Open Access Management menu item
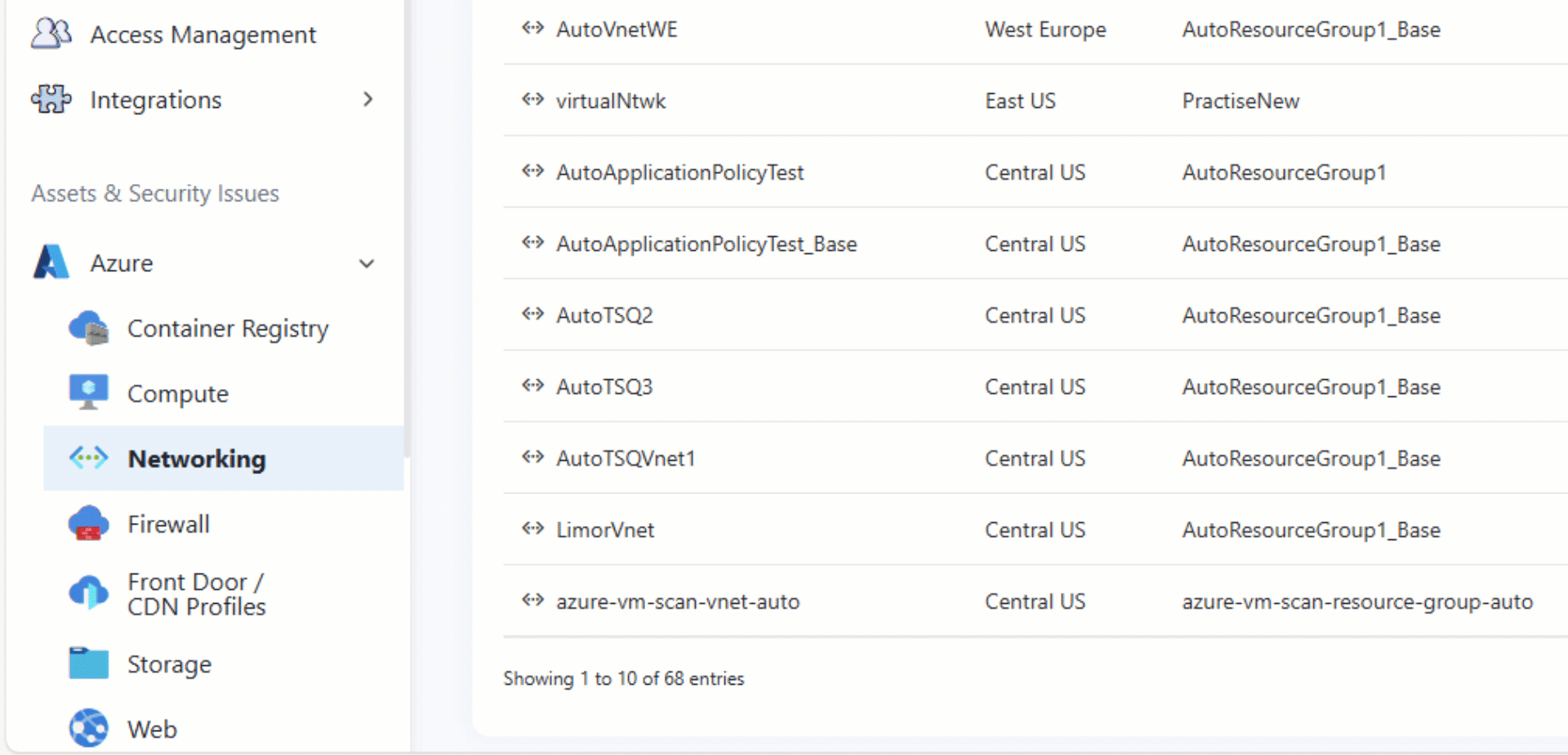 [x=203, y=34]
